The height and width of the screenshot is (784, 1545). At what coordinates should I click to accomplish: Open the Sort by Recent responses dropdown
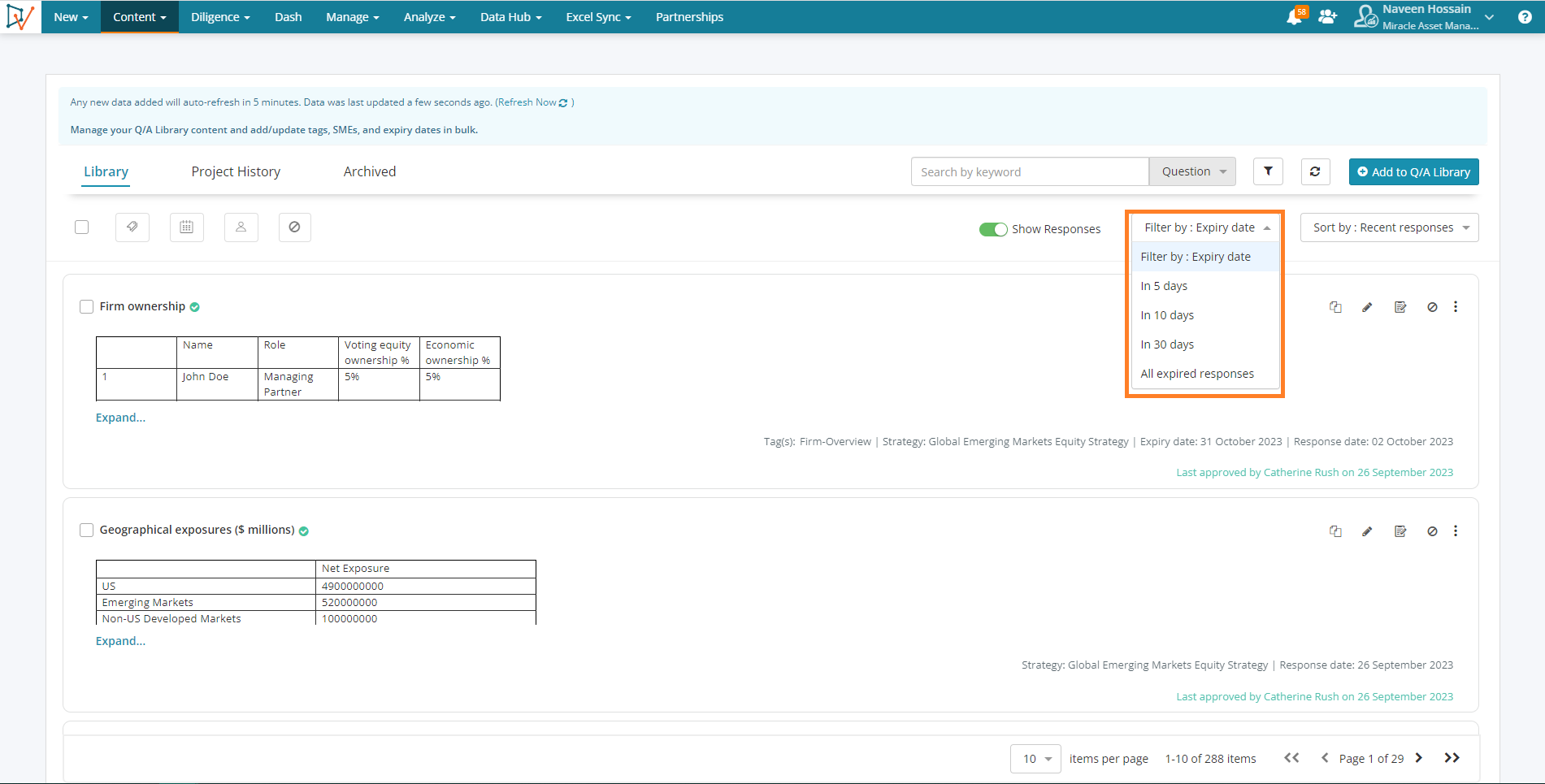[1390, 227]
